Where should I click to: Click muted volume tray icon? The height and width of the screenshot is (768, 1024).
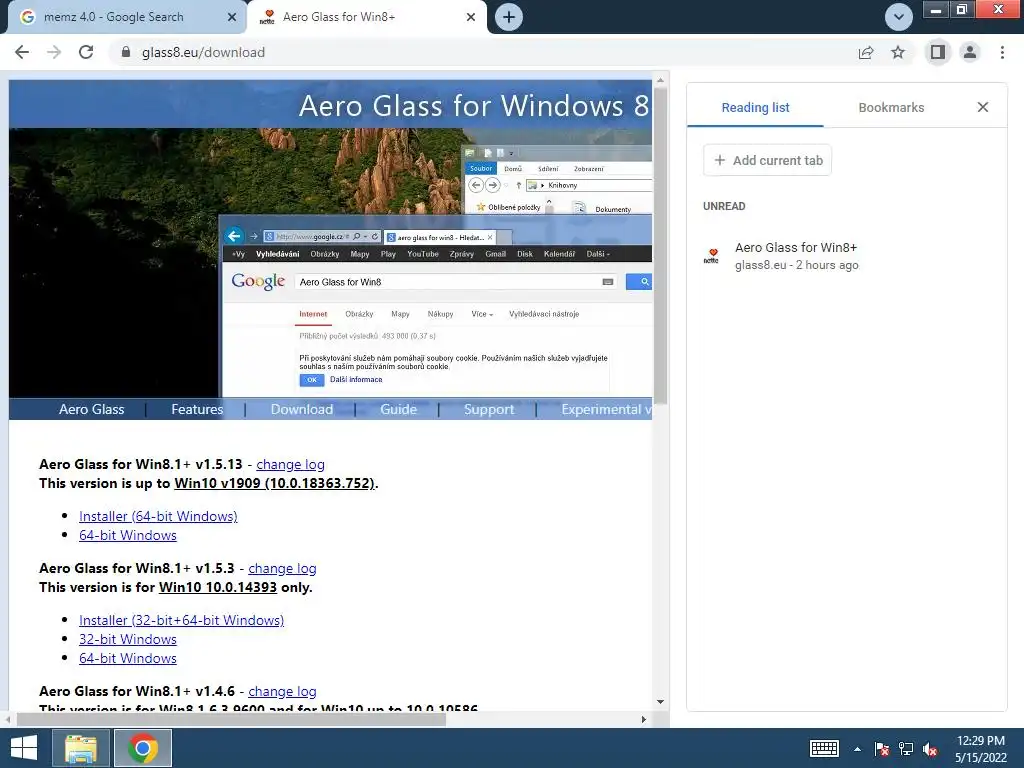[x=930, y=749]
